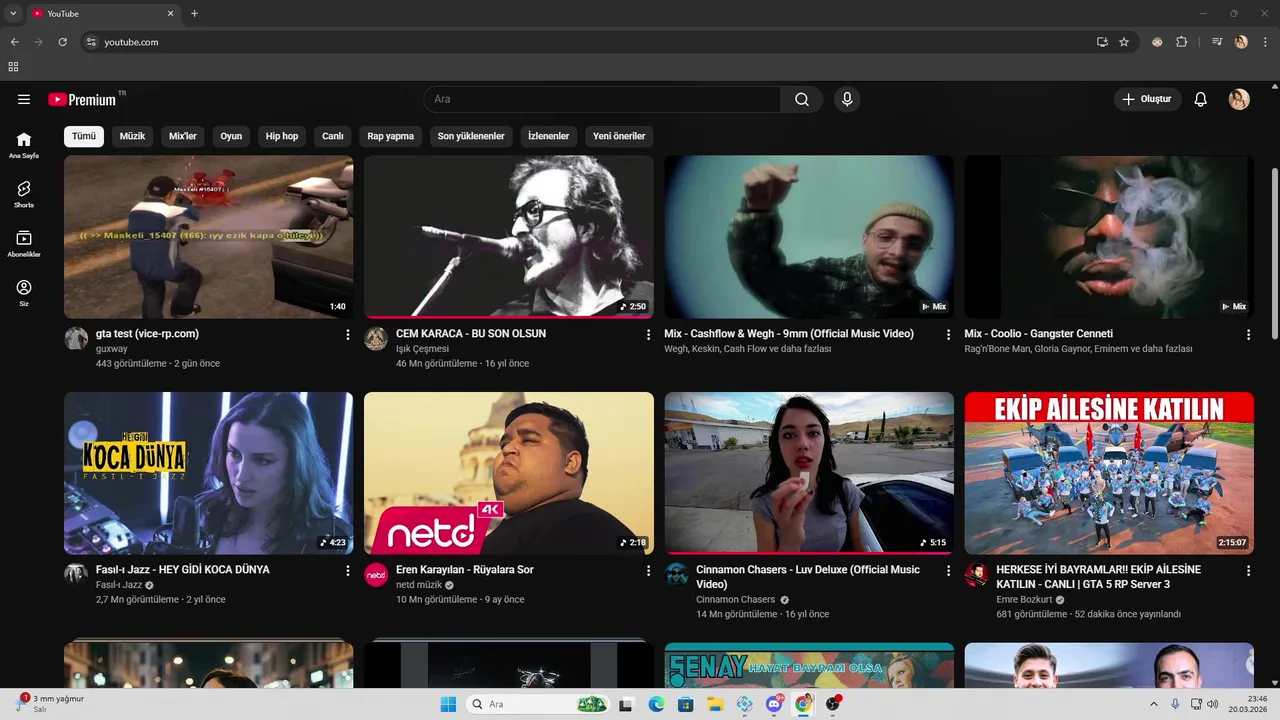The image size is (1280, 720).
Task: Open options for Cinnamon Chasers video
Action: [948, 571]
